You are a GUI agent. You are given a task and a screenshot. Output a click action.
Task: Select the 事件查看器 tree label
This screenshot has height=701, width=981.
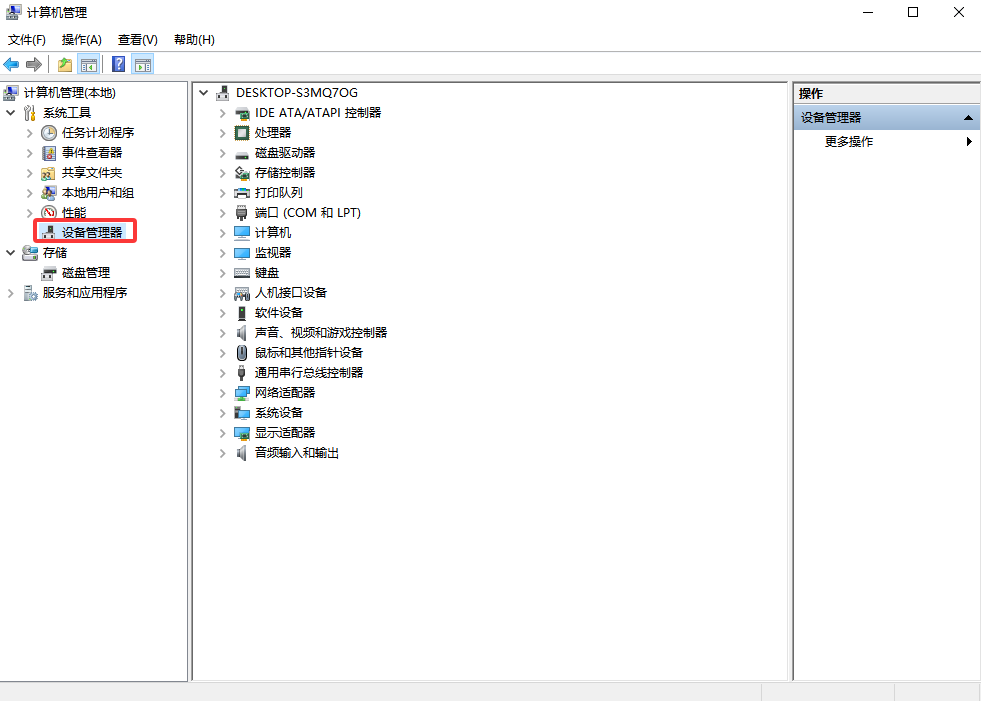point(92,153)
